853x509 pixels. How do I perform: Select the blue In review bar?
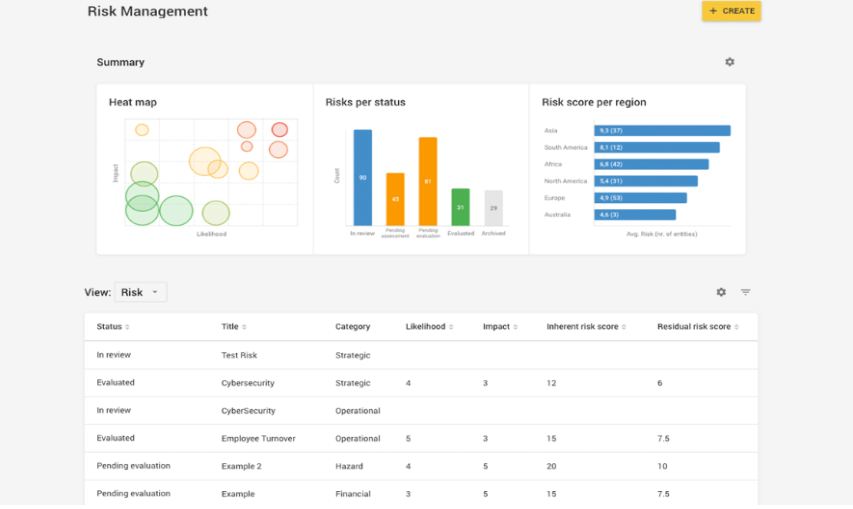(363, 177)
